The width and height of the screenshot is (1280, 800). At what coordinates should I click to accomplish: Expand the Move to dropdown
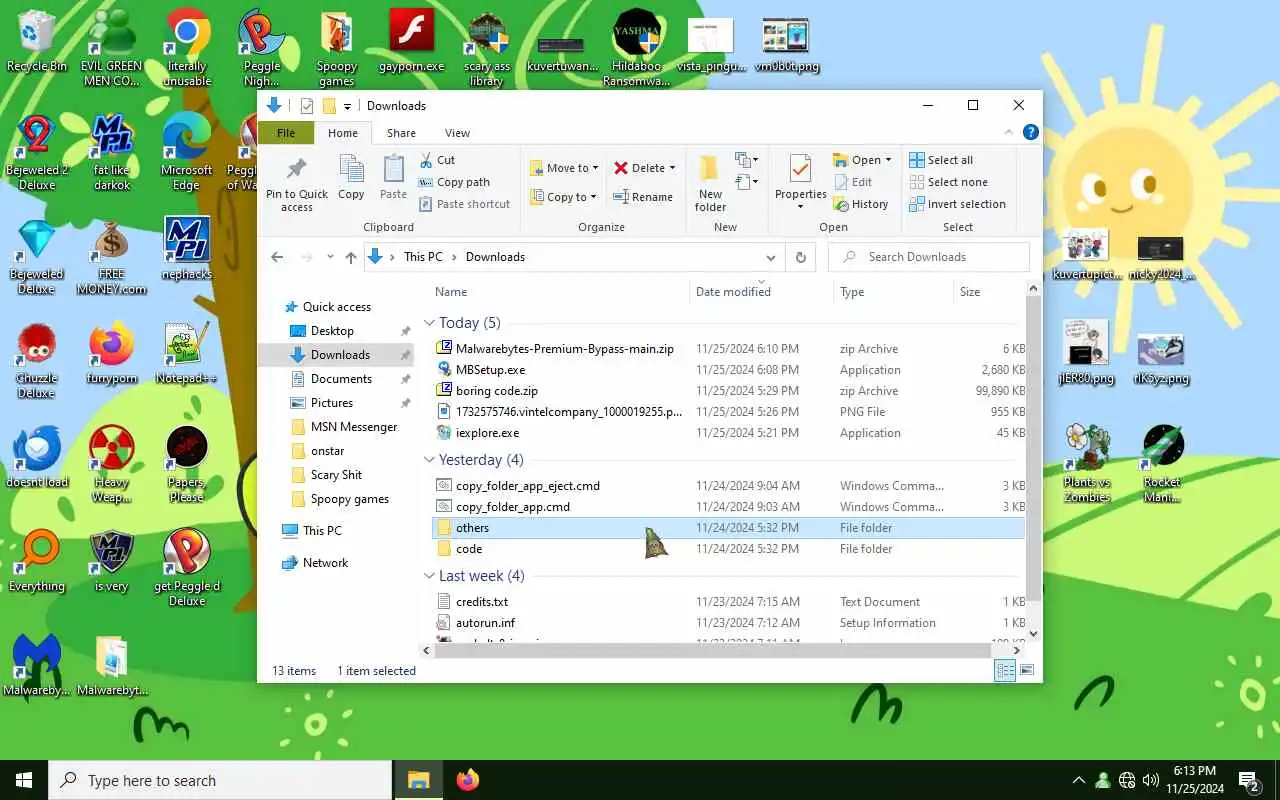(596, 168)
